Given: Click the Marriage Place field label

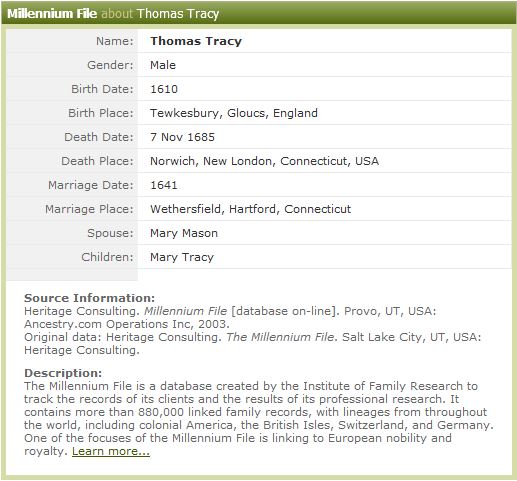Looking at the screenshot, I should pos(89,209).
